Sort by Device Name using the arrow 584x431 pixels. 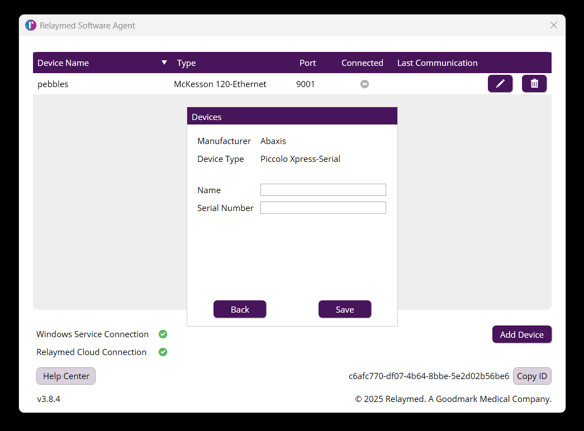tap(164, 63)
